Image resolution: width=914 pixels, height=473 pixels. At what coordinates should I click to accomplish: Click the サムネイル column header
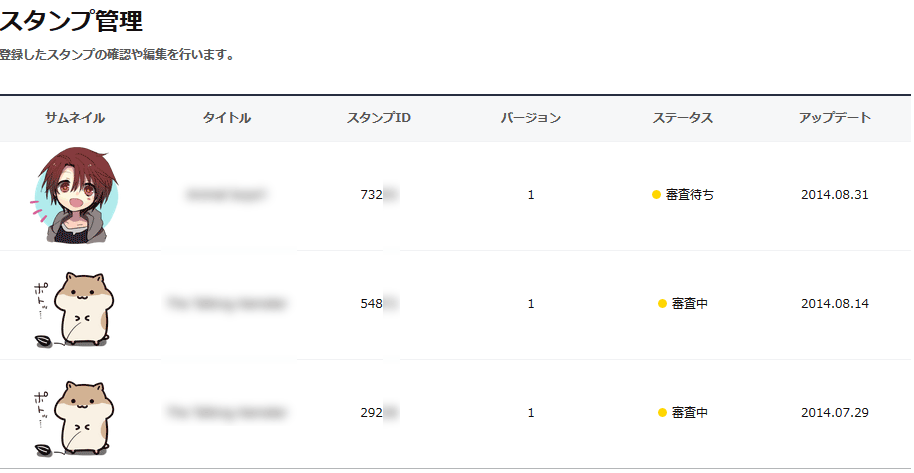pos(75,118)
